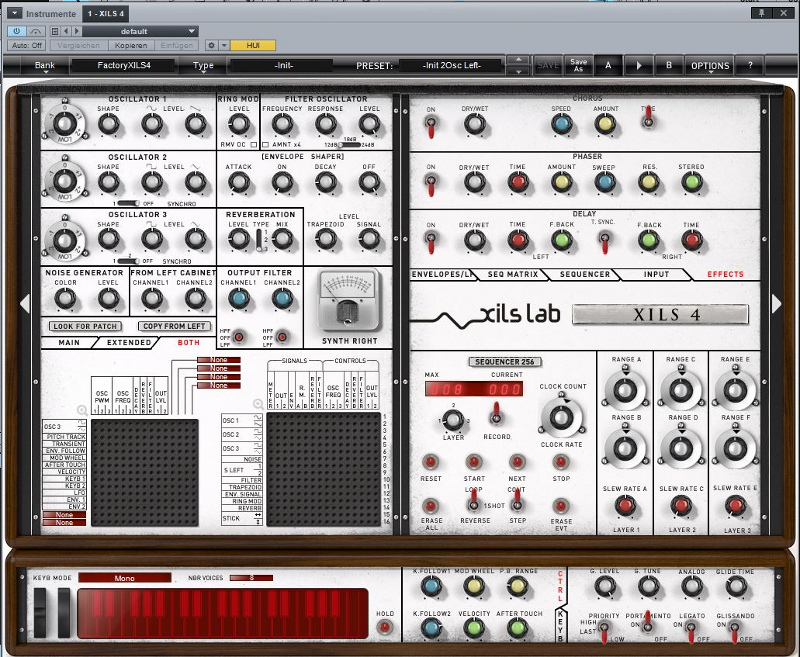Enable the RMV DC checkbox
Screen dimensions: 800x657
pyautogui.click(x=254, y=145)
